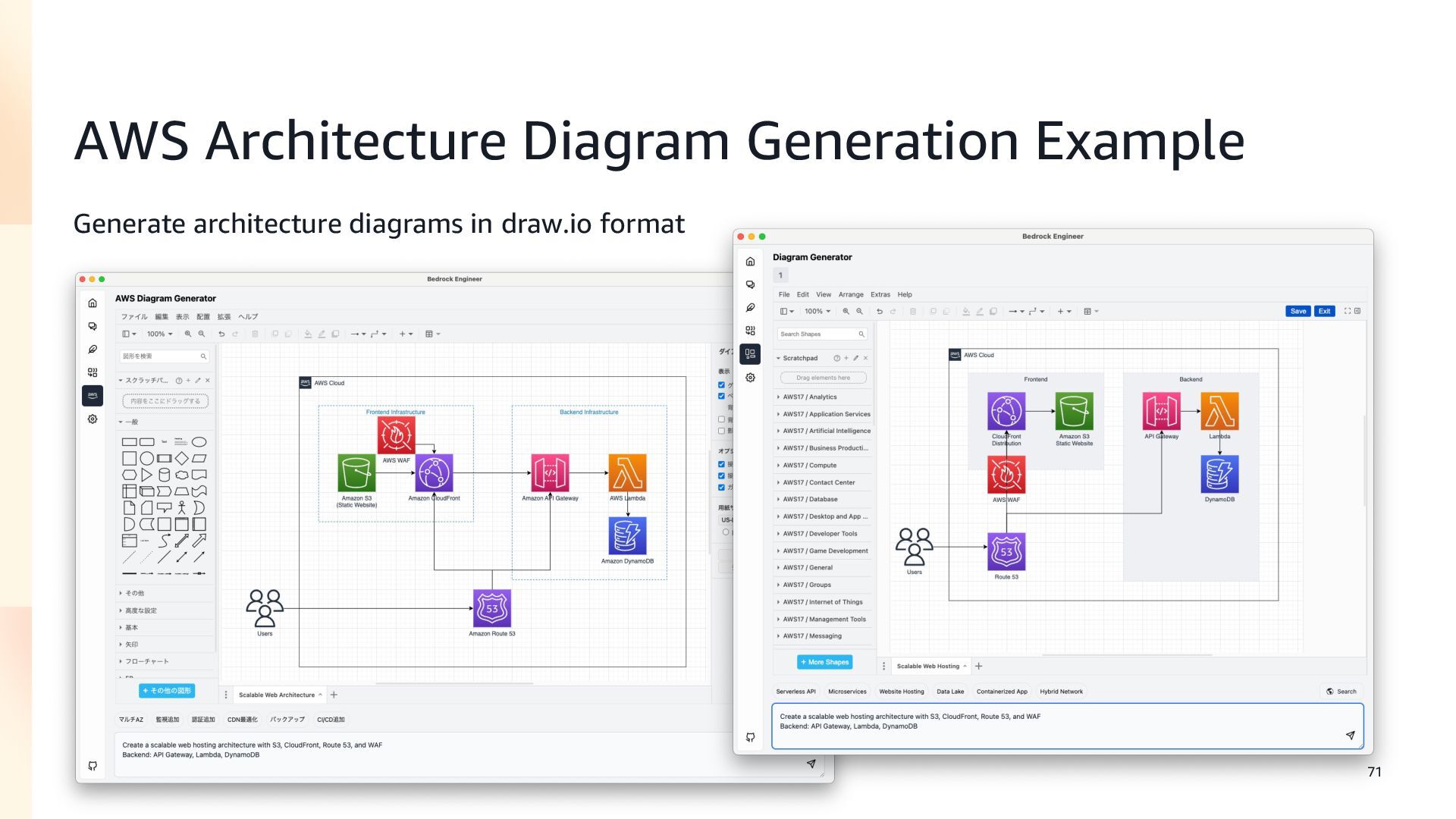Image resolution: width=1456 pixels, height=819 pixels.
Task: Open ヘルプ menu in left window
Action: tap(248, 317)
